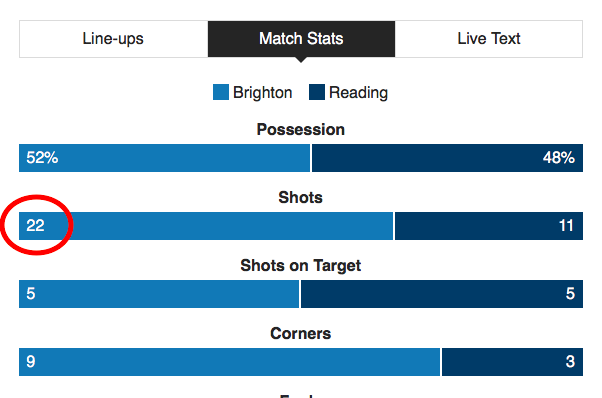Click Reading's 5 shots on target bar
The height and width of the screenshot is (398, 602).
[442, 294]
